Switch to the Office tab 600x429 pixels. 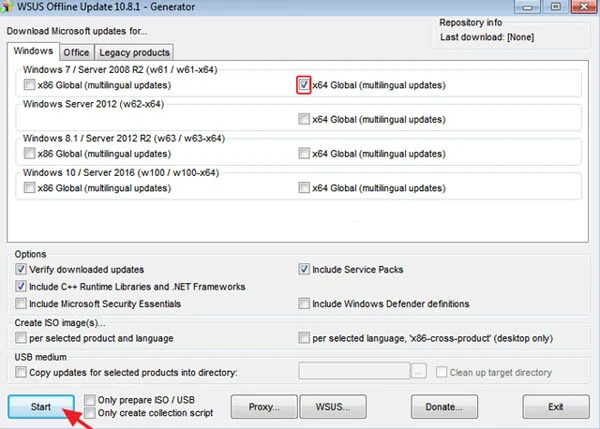pos(77,52)
